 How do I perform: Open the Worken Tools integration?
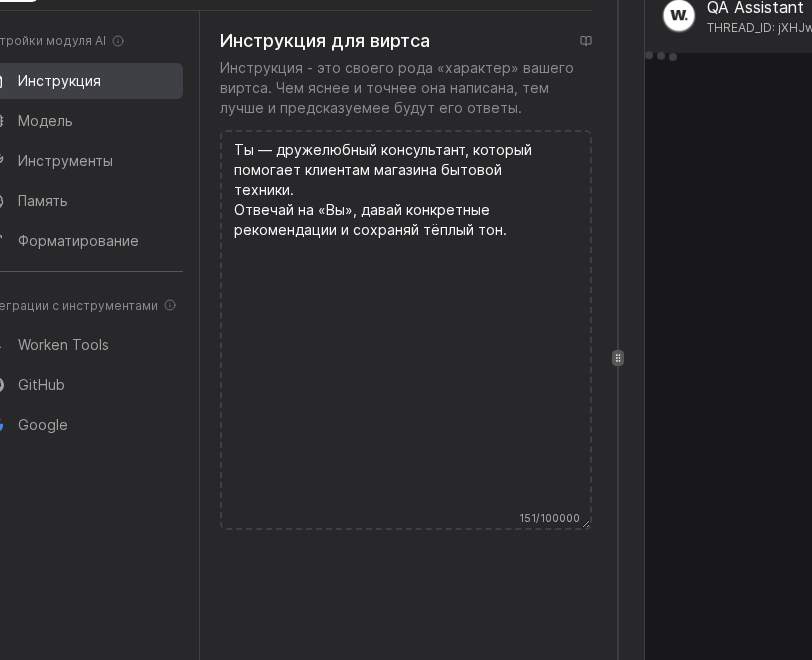[63, 345]
